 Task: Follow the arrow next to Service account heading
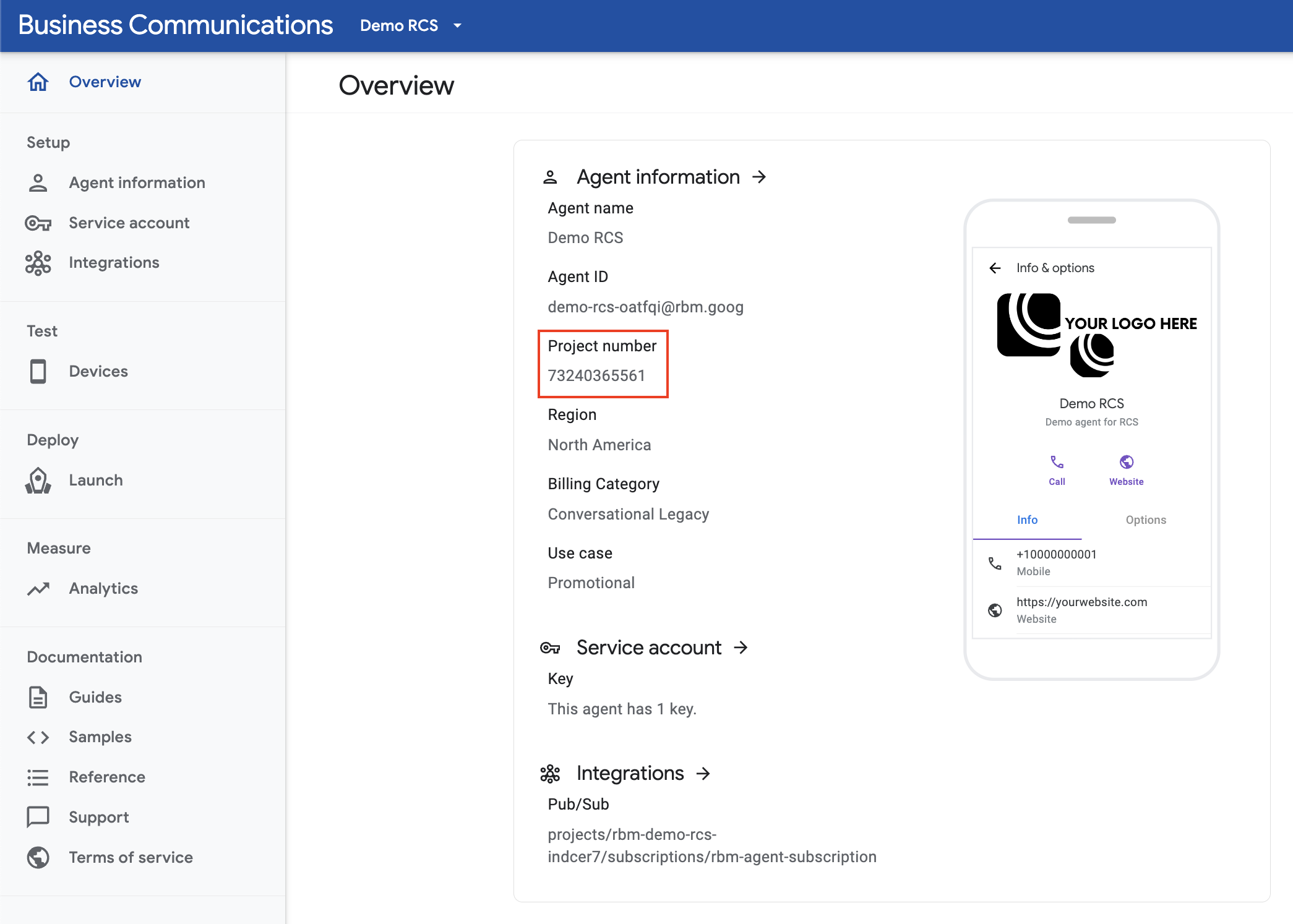point(741,648)
